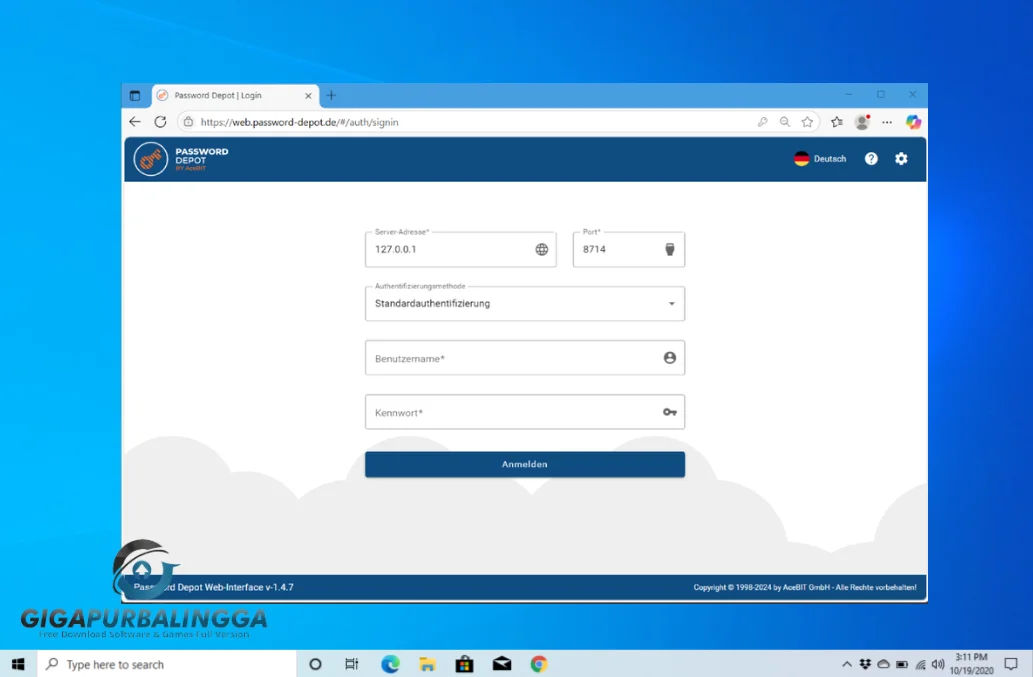Image resolution: width=1033 pixels, height=677 pixels.
Task: Click the copyright AceBIT GmbH footer text
Action: (804, 587)
